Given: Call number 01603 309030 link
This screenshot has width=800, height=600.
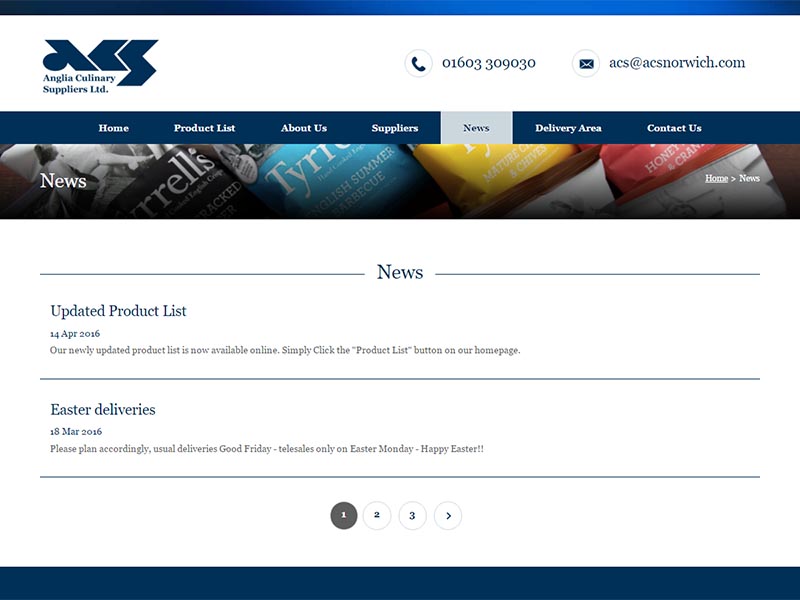Looking at the screenshot, I should tap(489, 63).
